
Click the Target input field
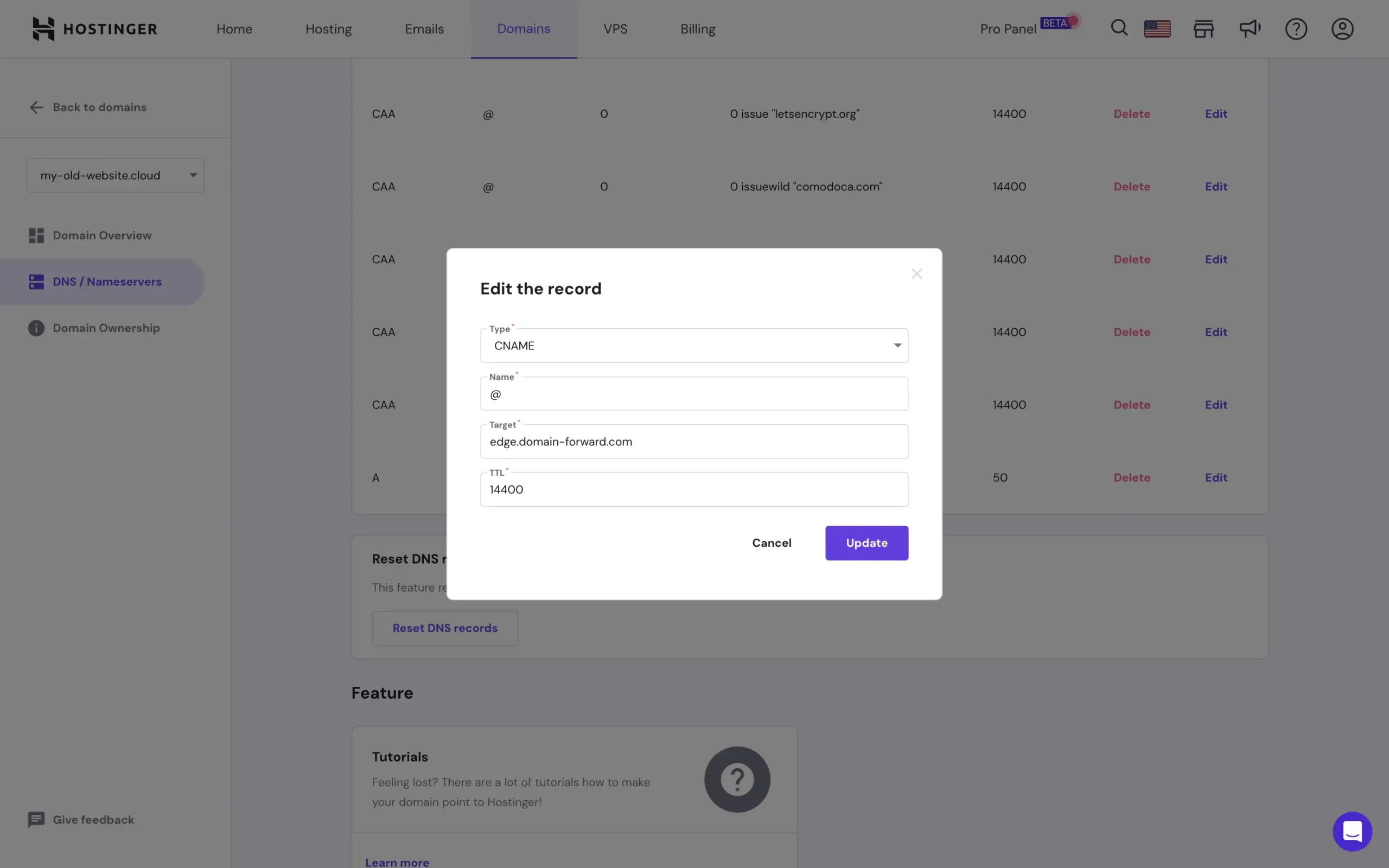694,441
